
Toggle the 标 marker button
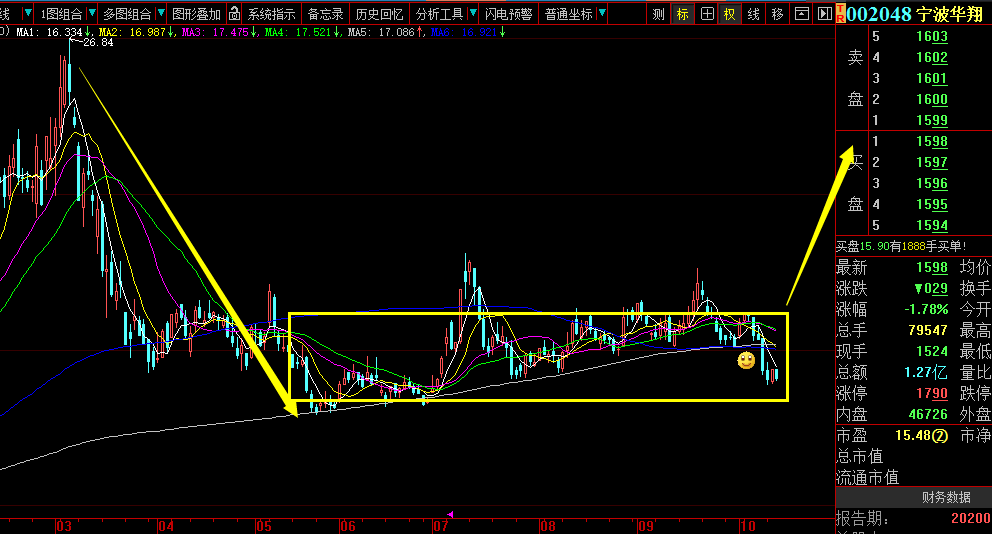coord(683,14)
